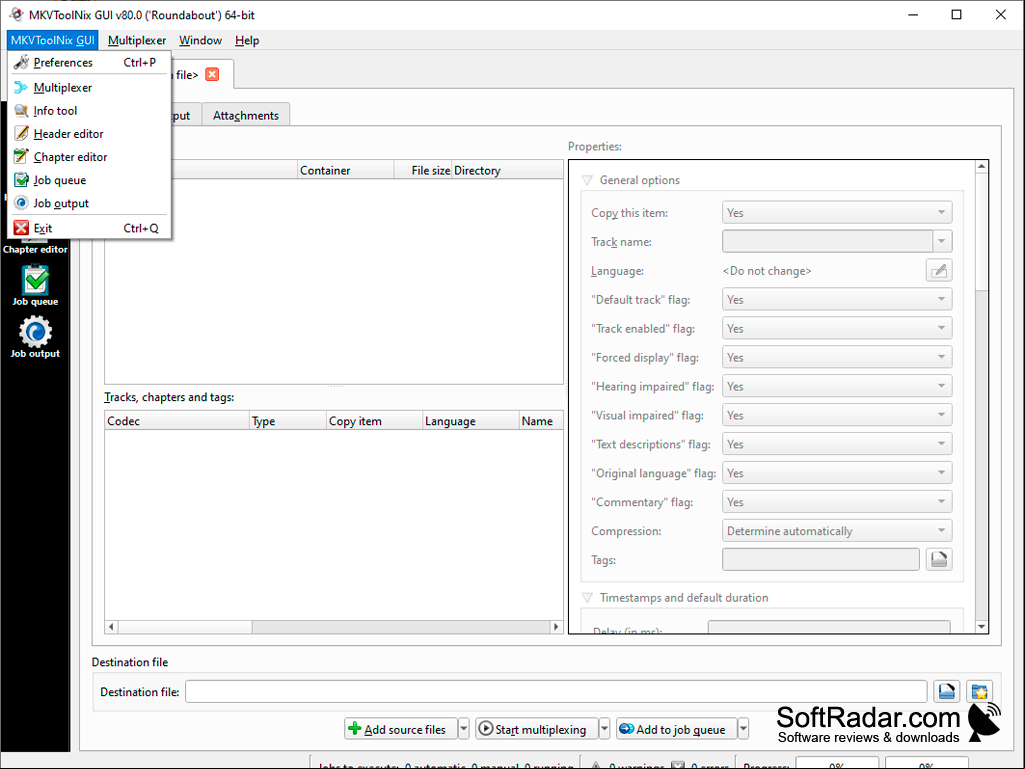Screen dimensions: 1025x769
Task: Open the Window menu
Action: [200, 40]
